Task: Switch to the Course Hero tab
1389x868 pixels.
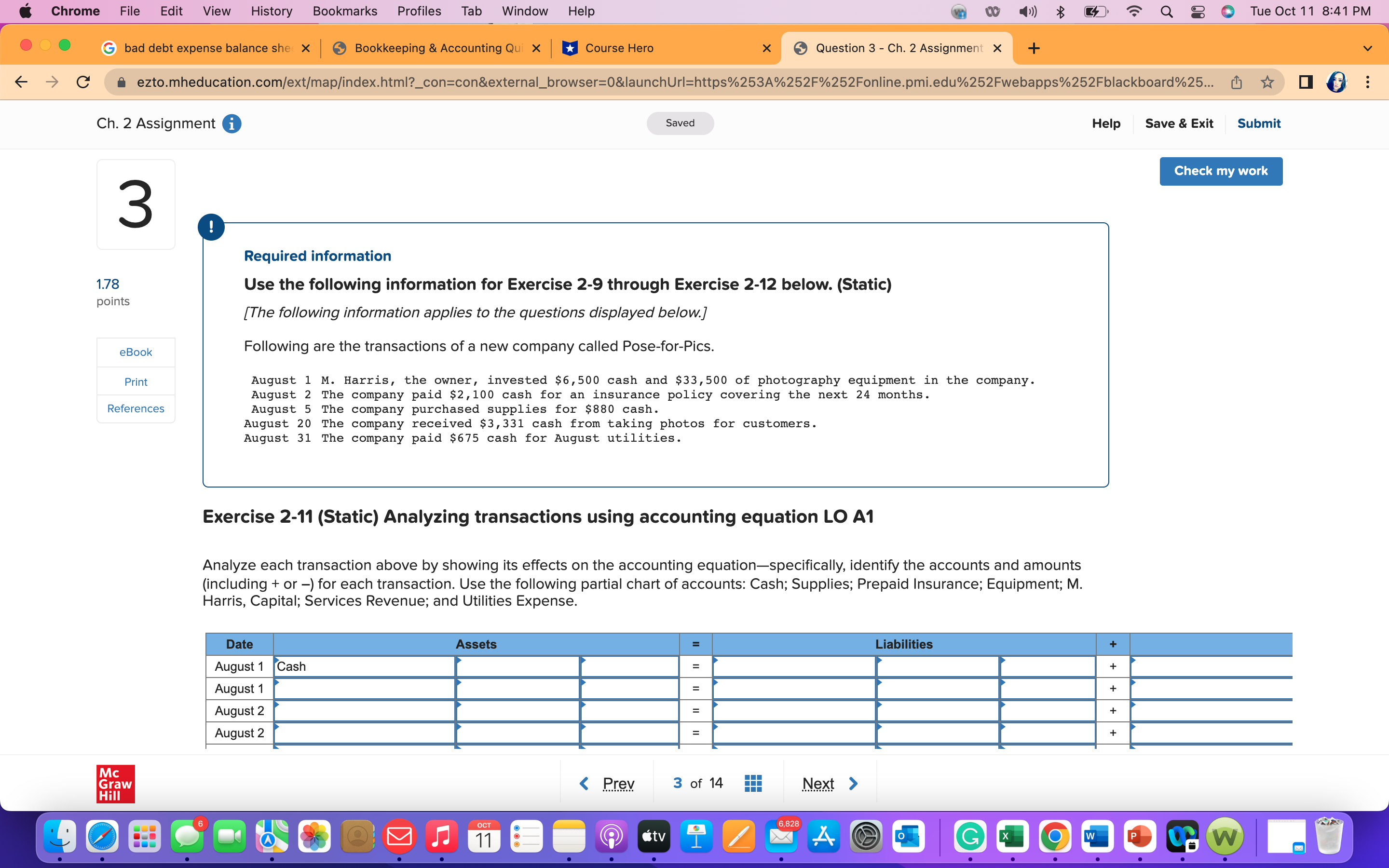Action: click(626, 48)
